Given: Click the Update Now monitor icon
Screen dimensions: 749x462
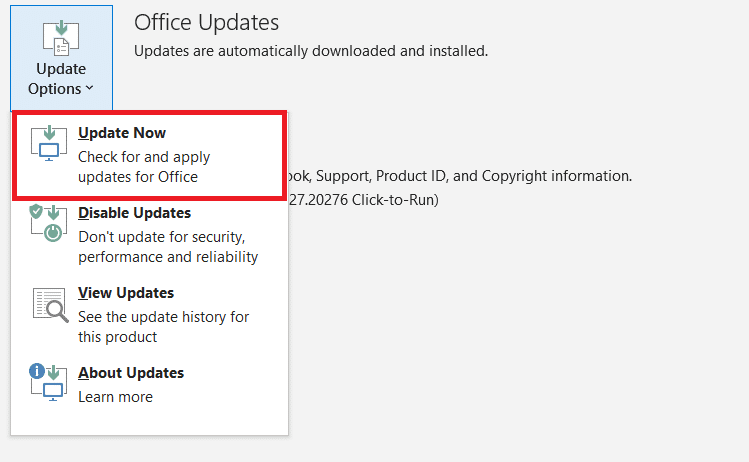Looking at the screenshot, I should click(48, 145).
